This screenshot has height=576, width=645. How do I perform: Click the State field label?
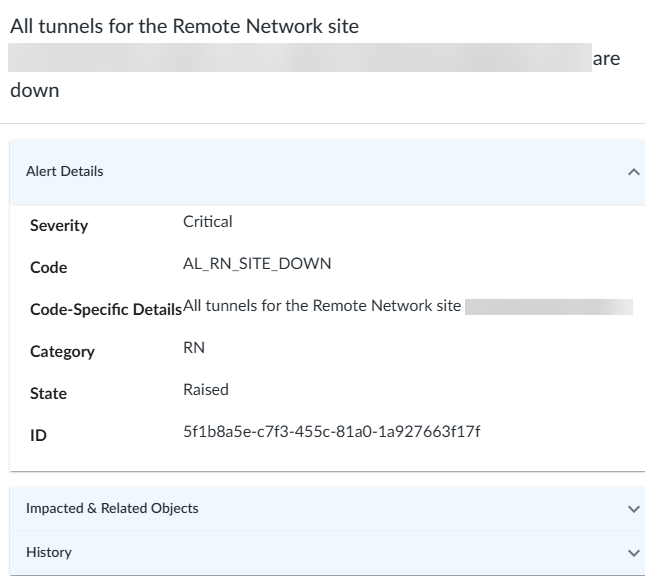coord(48,394)
